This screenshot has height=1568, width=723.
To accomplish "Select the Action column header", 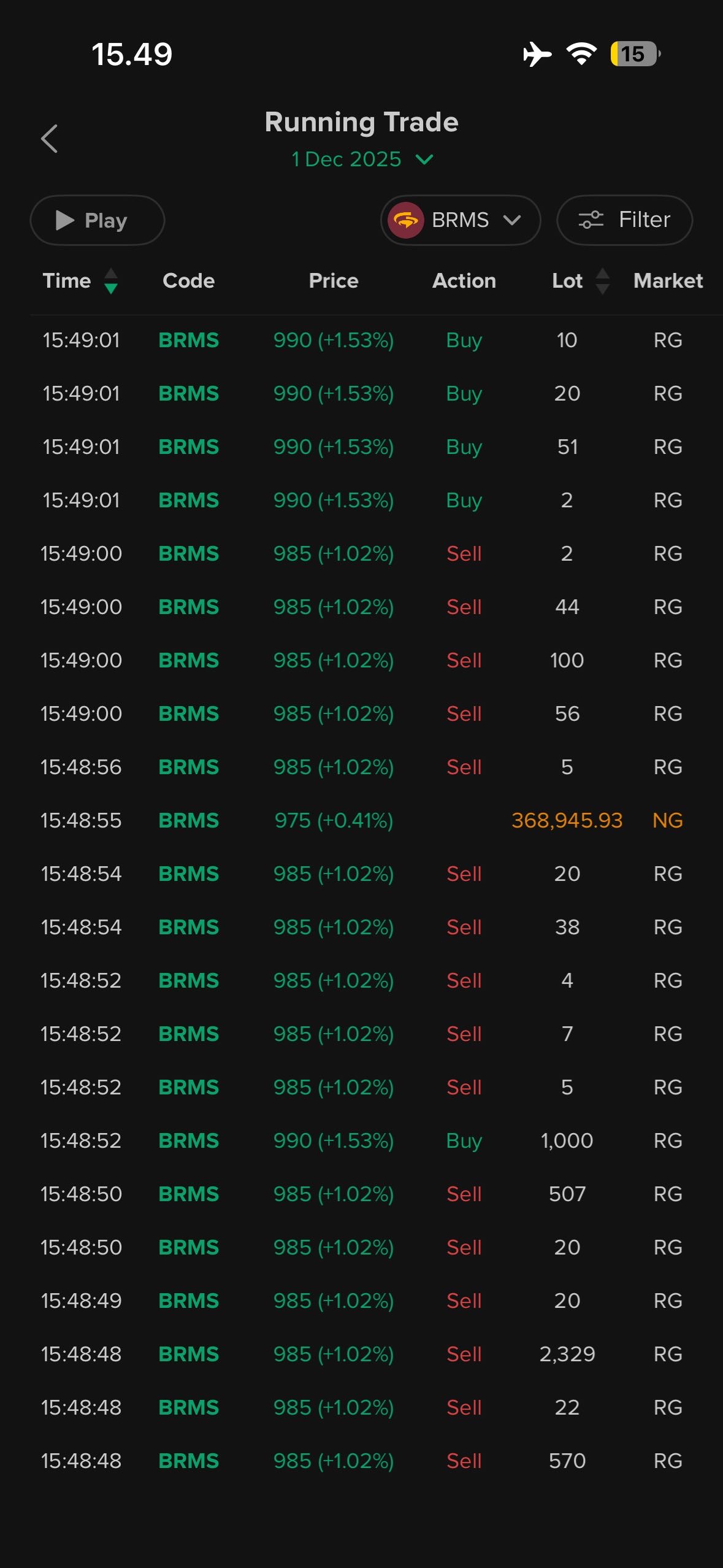I will pyautogui.click(x=464, y=281).
